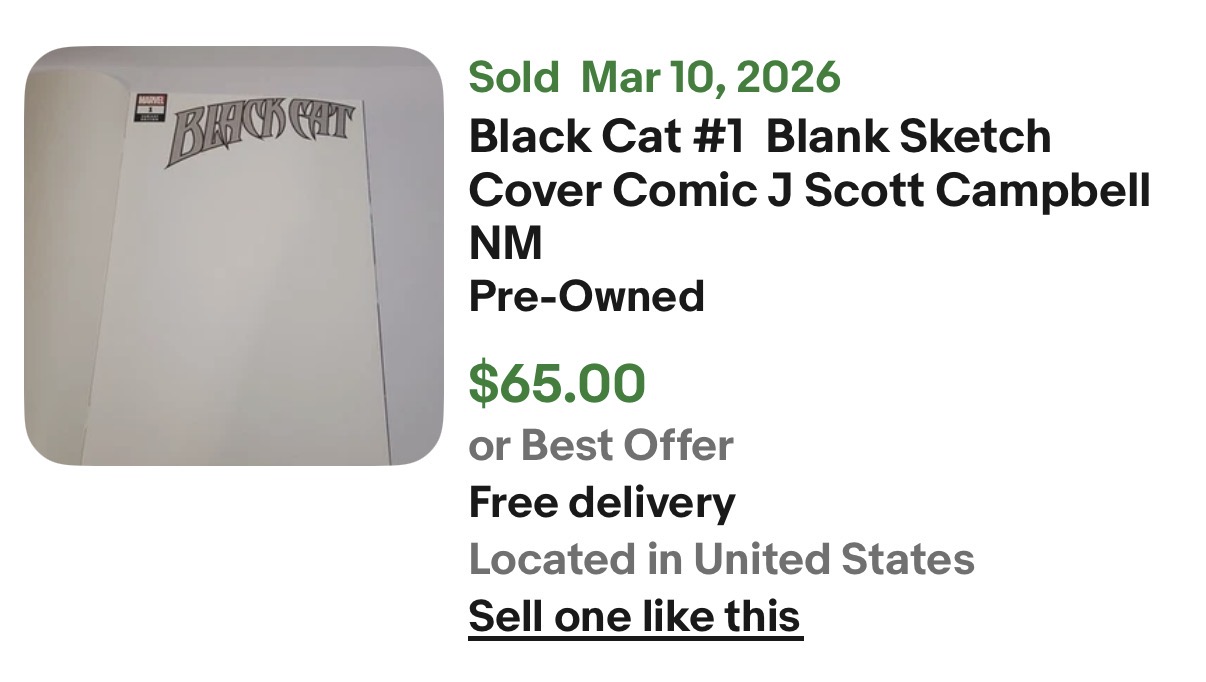Viewport: 1206px width, 682px height.
Task: Click "Cover Comic J Scott Campbell" title line
Action: [808, 190]
